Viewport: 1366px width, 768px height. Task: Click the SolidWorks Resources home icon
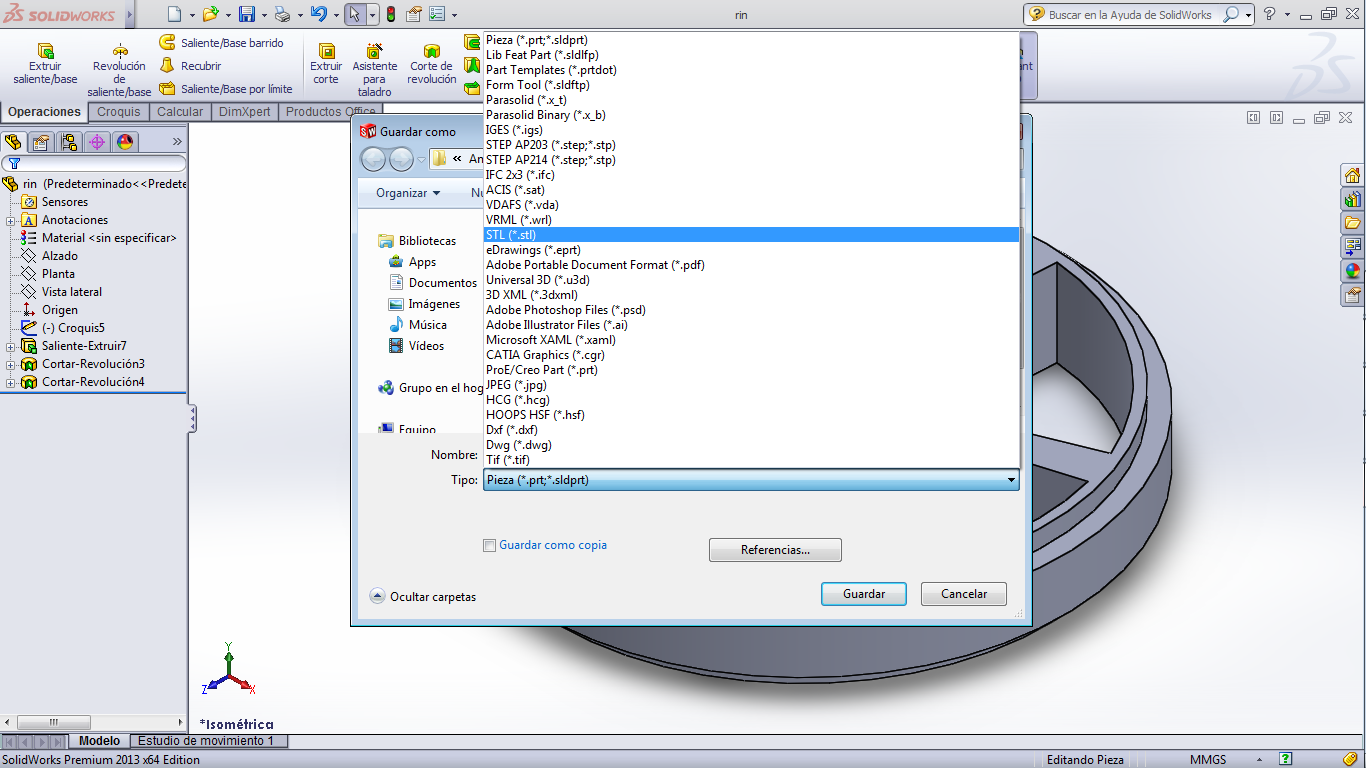pyautogui.click(x=1353, y=175)
